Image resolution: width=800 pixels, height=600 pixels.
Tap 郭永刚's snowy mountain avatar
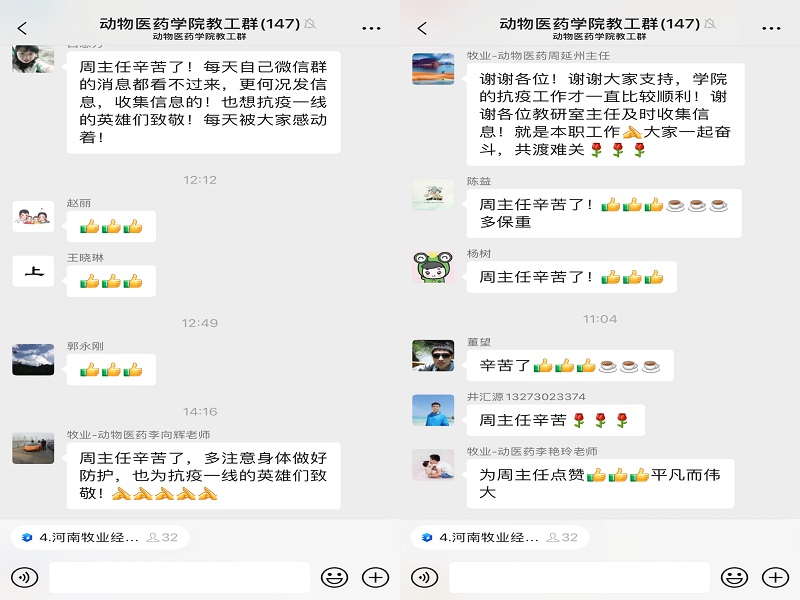[33, 360]
